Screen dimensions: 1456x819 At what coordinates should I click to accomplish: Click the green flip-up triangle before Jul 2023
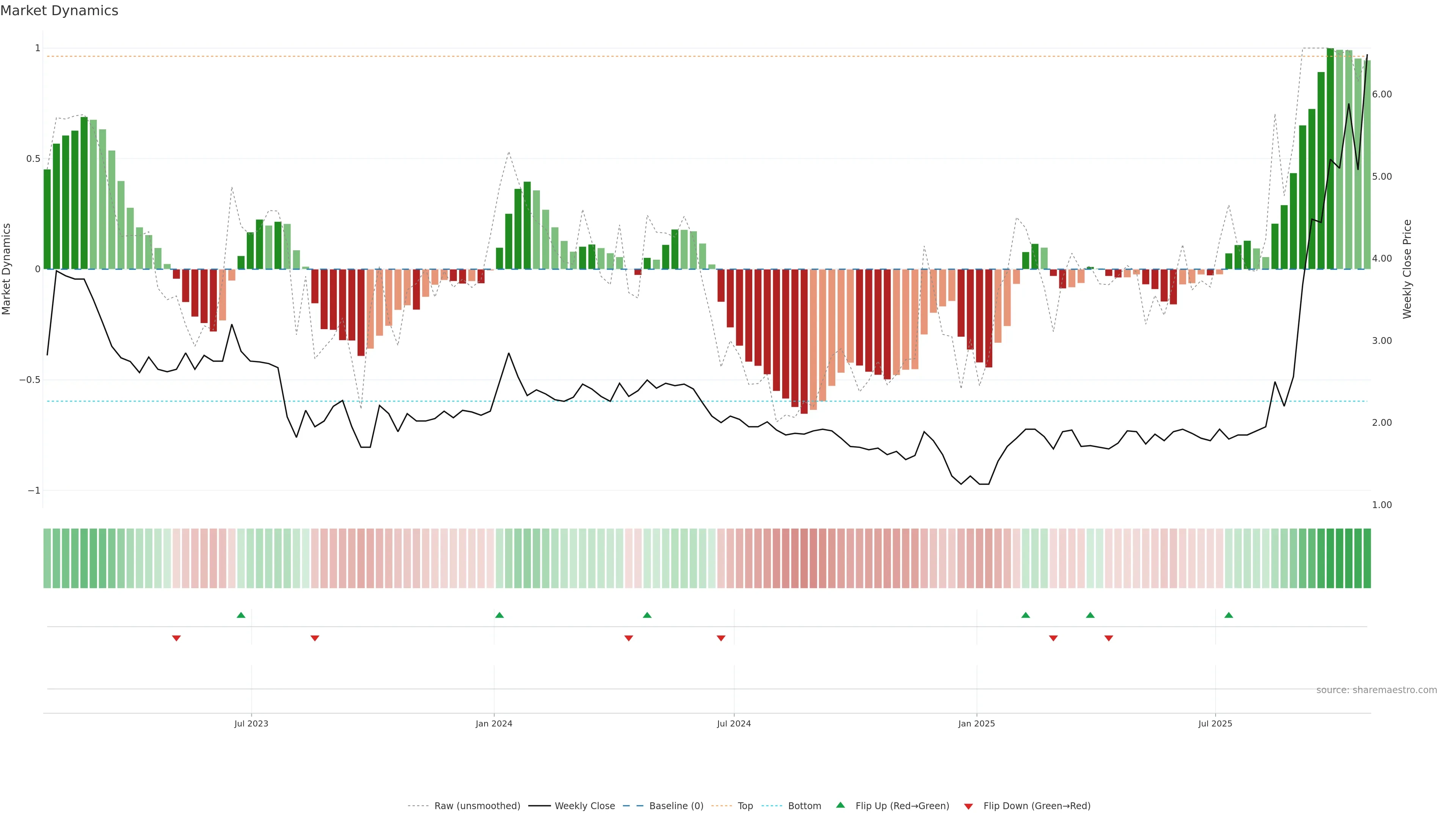(x=241, y=615)
